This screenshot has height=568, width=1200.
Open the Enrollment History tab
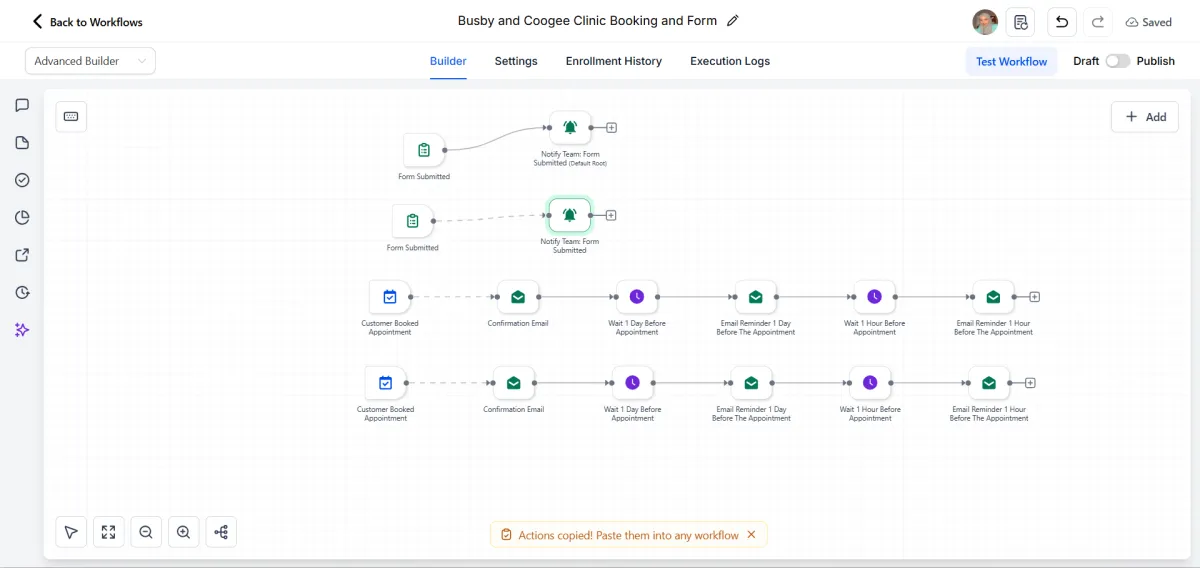tap(614, 61)
